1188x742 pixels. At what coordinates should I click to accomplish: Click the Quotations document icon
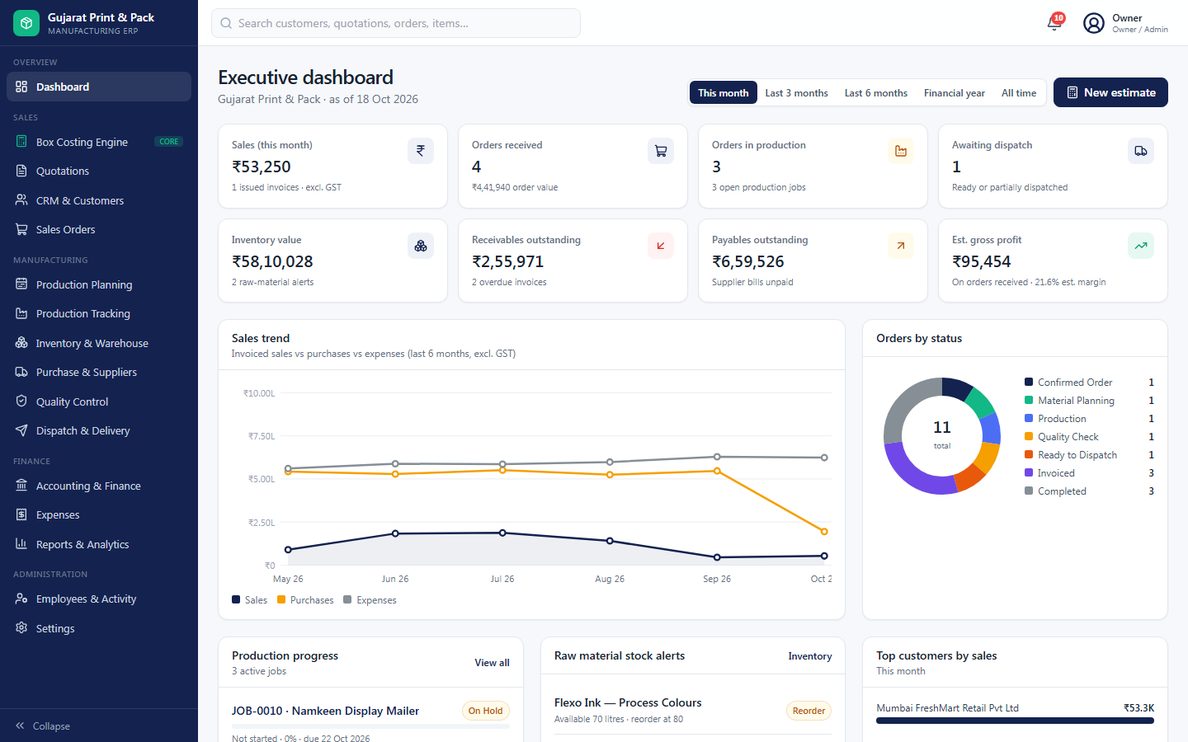21,171
